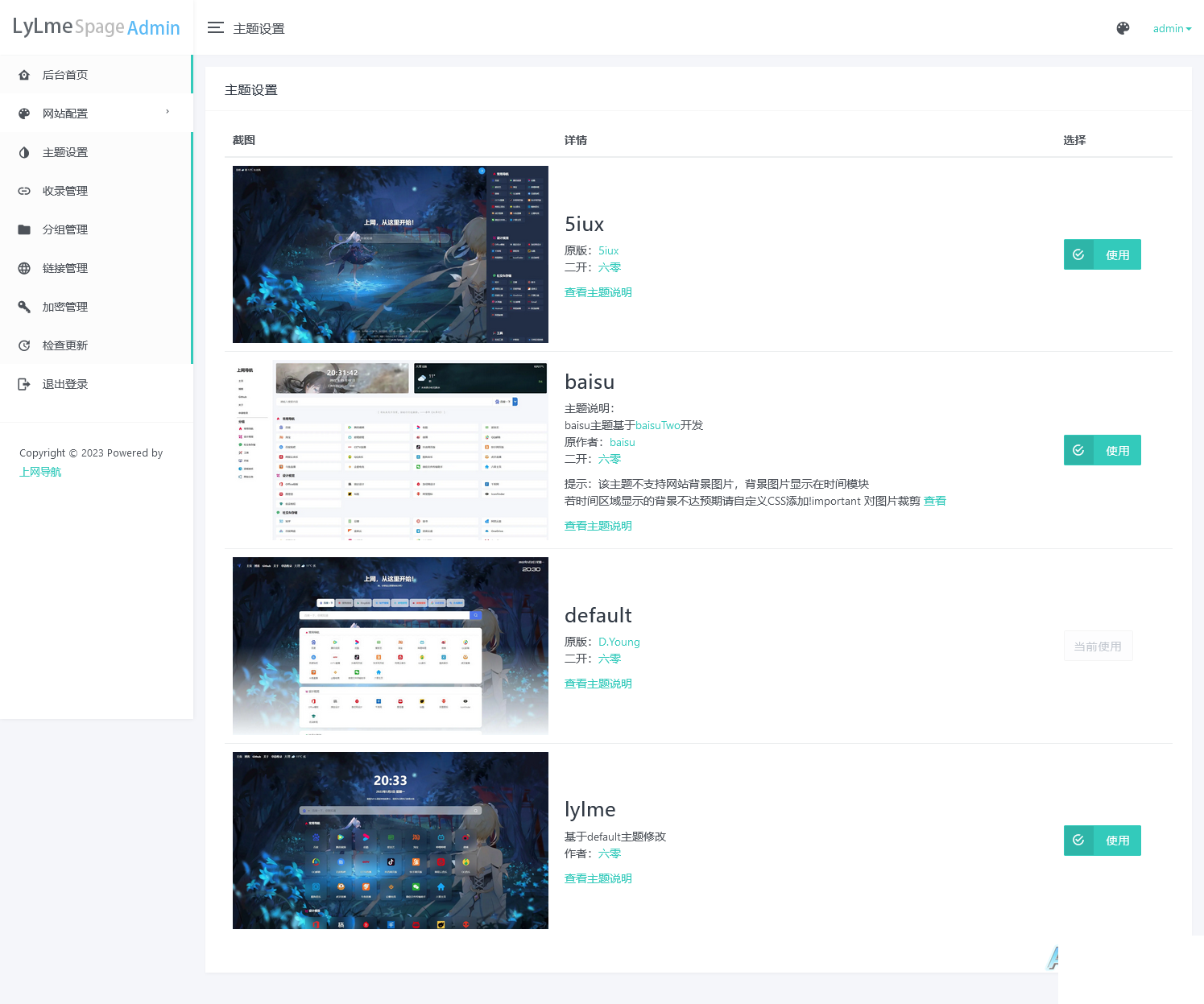This screenshot has width=1204, height=1004.
Task: Click the key icon for 加密管理
Action: 24,307
